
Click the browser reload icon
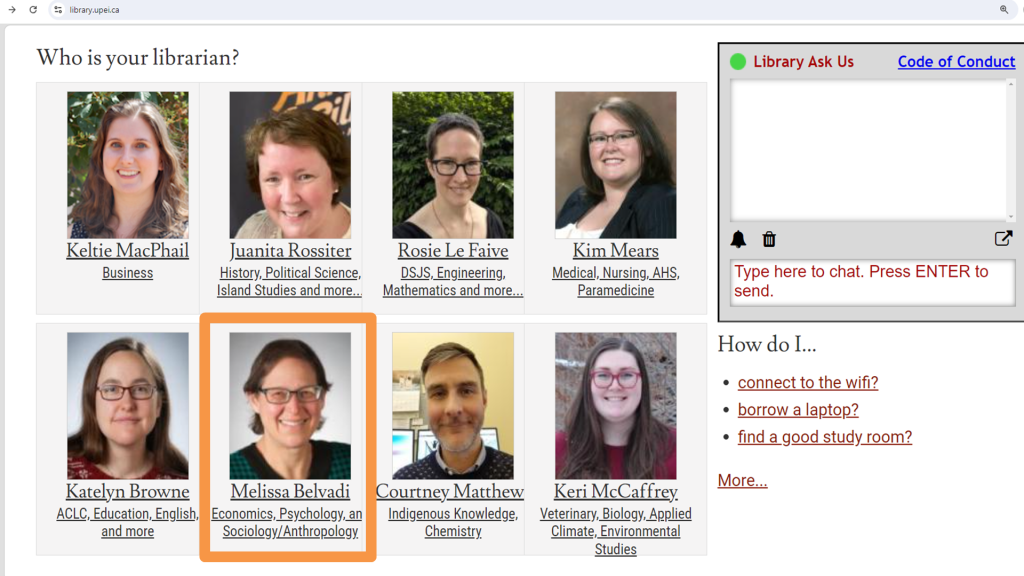coord(33,10)
